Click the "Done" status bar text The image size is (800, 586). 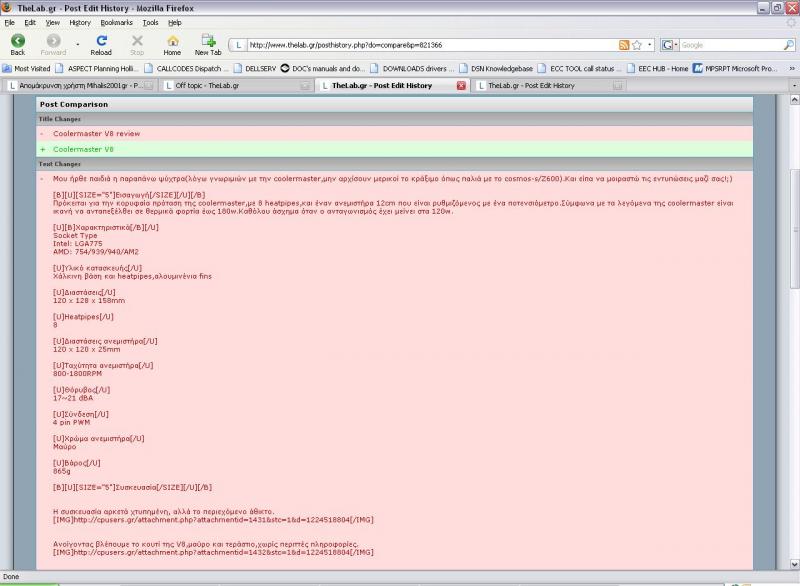click(11, 576)
